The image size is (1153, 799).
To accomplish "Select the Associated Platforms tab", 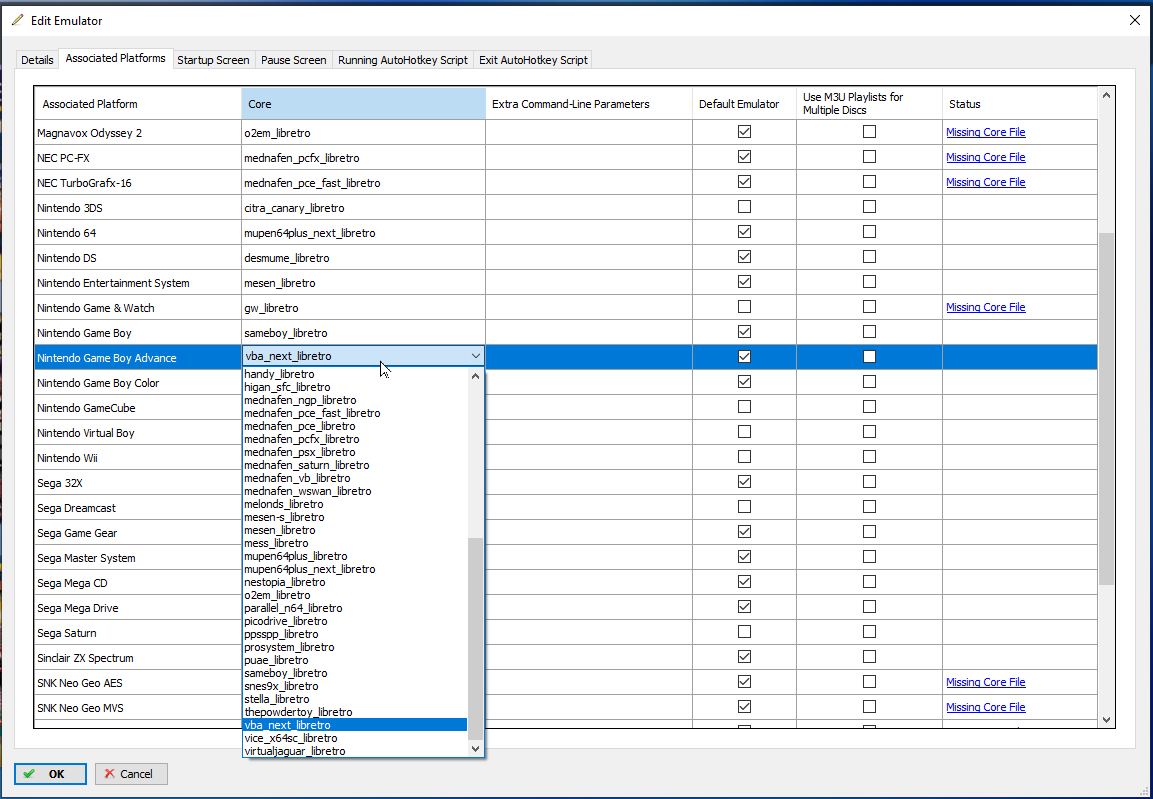I will pyautogui.click(x=115, y=58).
